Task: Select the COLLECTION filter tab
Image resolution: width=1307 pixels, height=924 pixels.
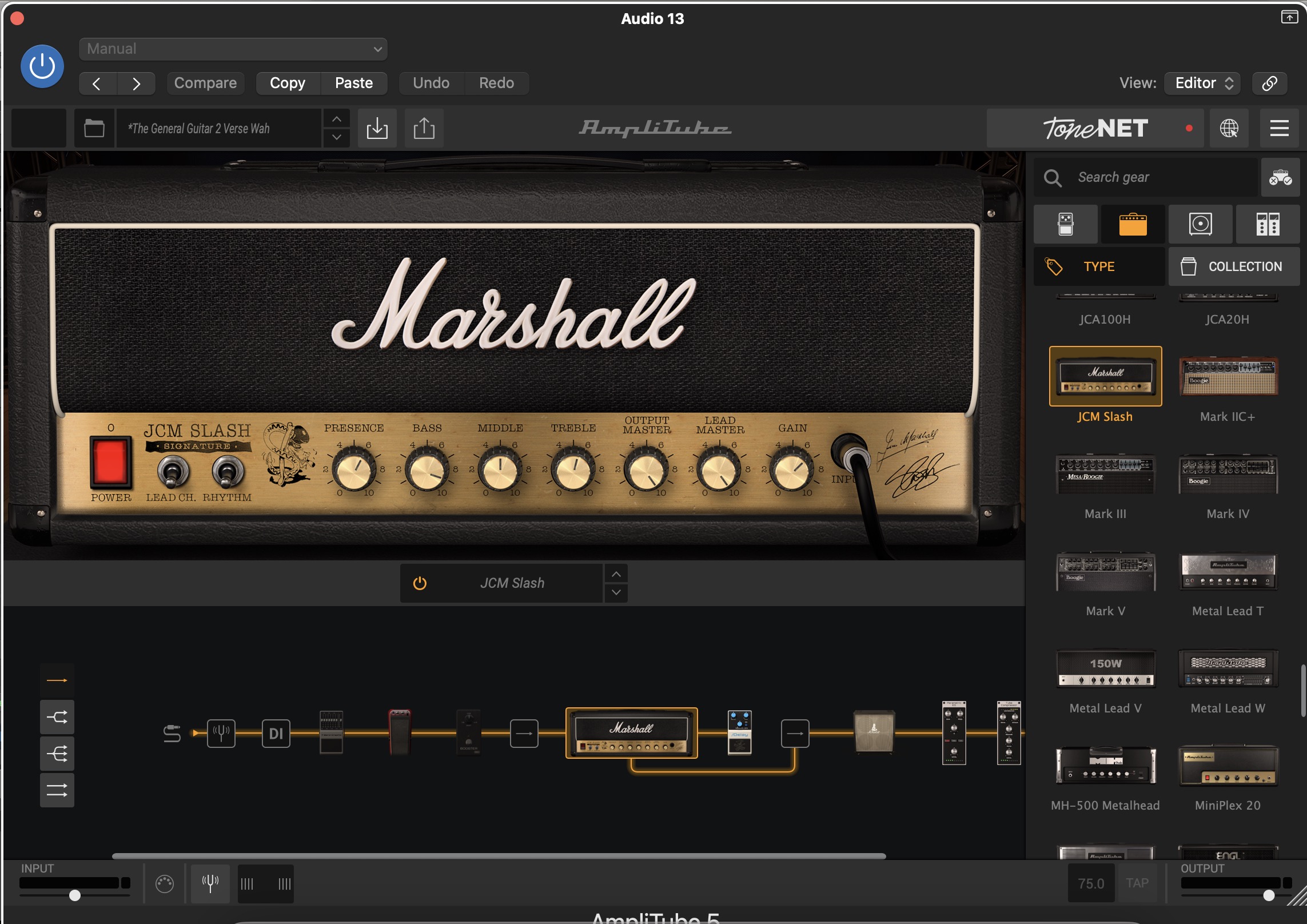Action: tap(1234, 266)
